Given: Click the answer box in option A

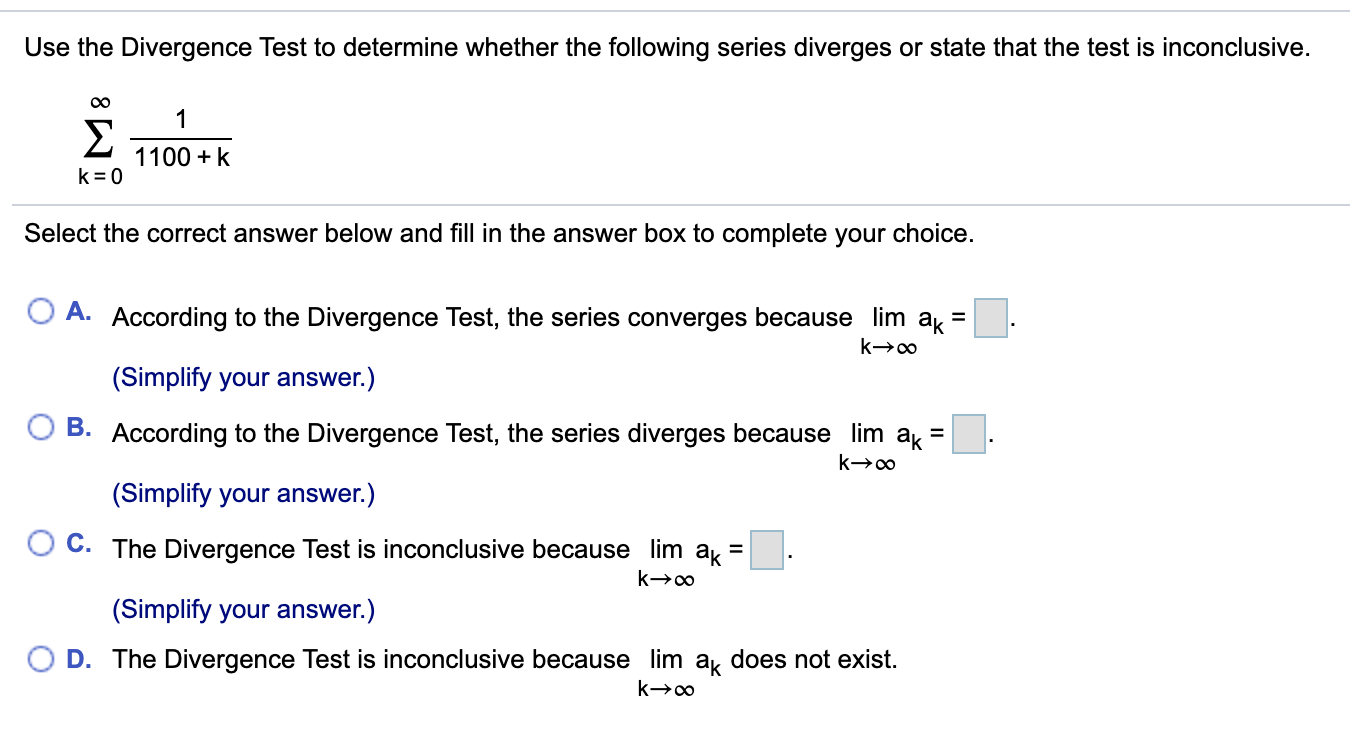Looking at the screenshot, I should point(990,318).
